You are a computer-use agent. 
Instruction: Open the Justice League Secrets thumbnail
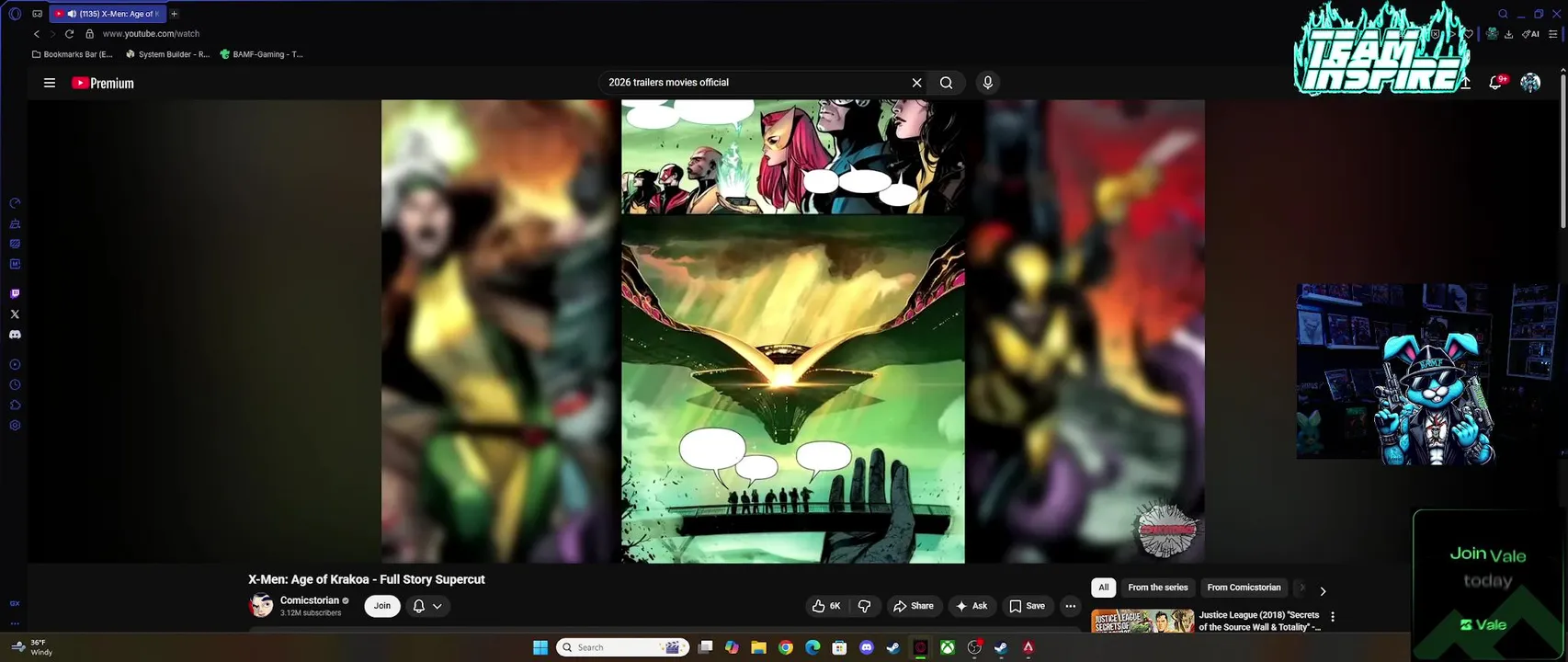pyautogui.click(x=1142, y=621)
